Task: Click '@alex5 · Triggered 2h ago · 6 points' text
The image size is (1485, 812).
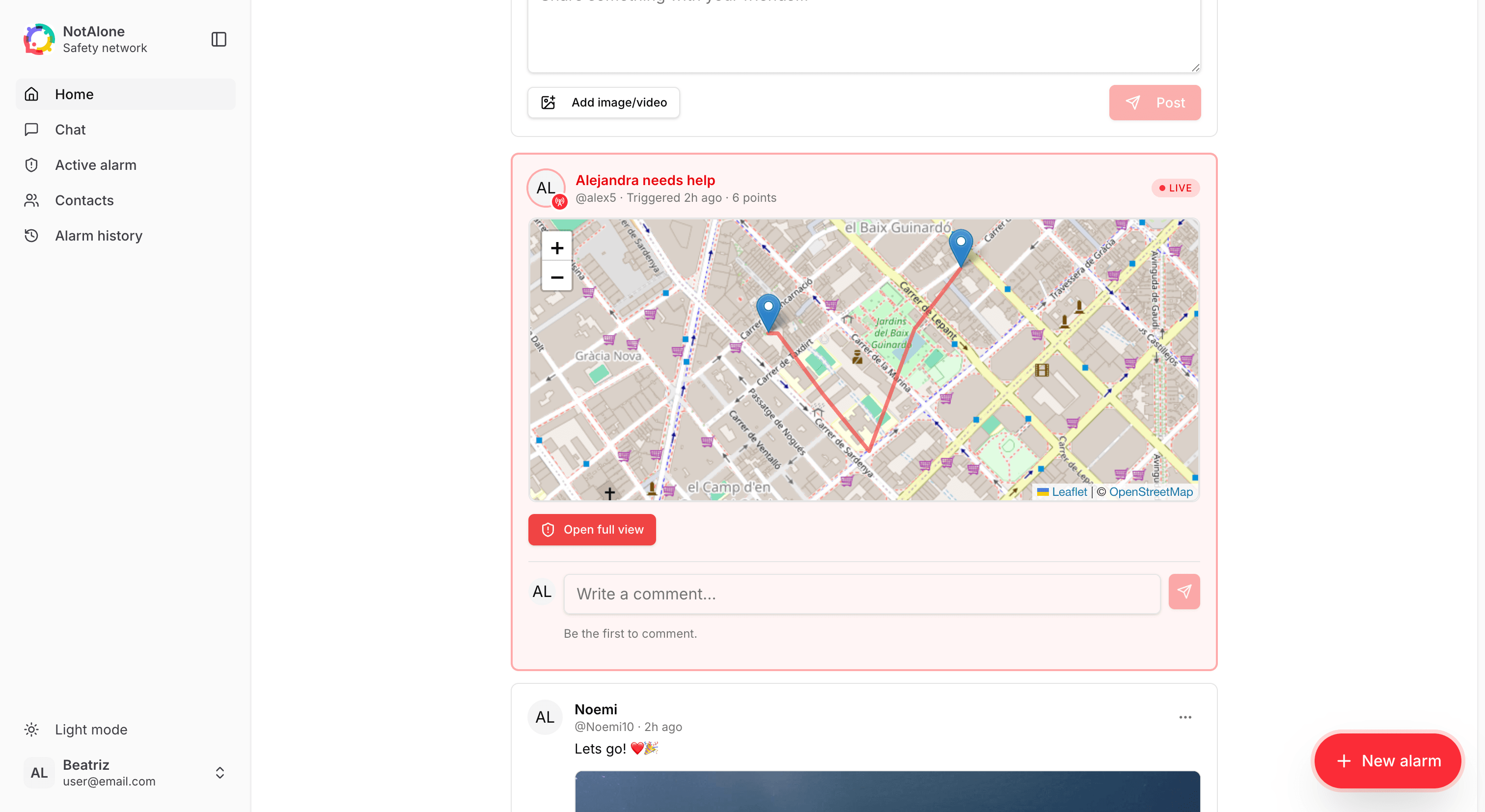Action: click(676, 198)
